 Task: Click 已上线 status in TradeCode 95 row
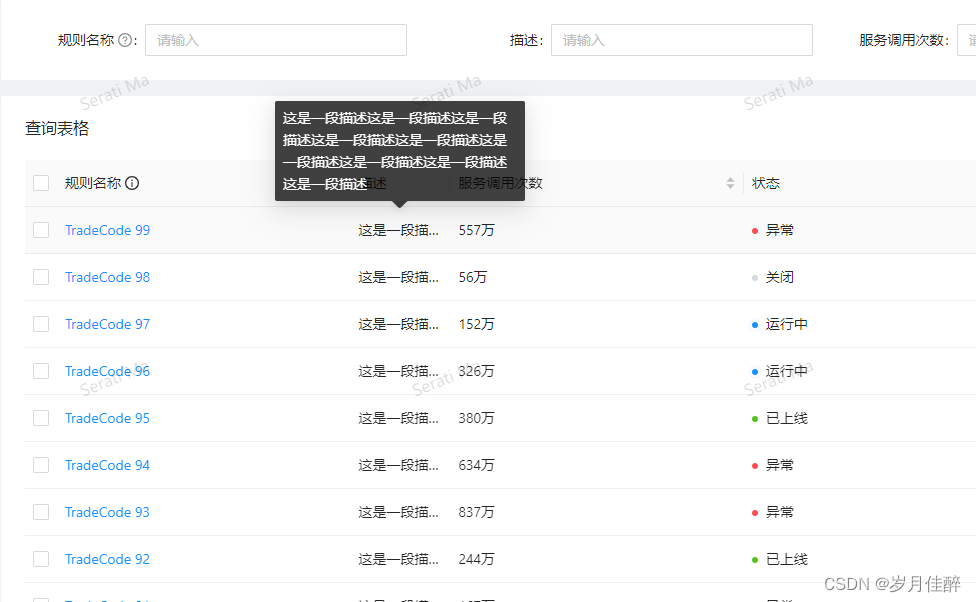click(787, 418)
